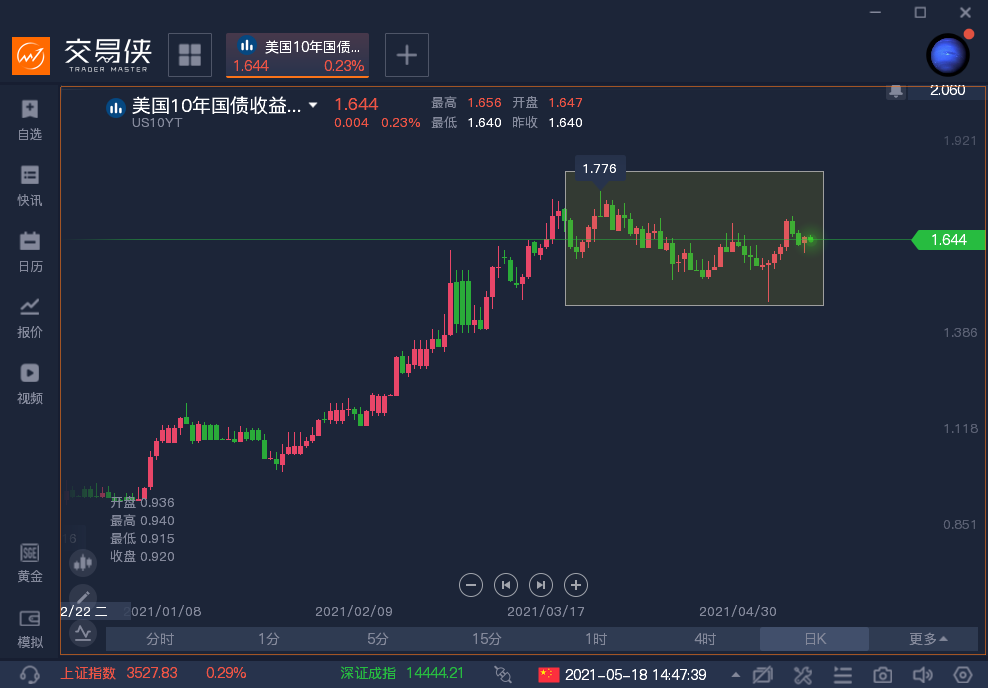Click the camera screenshot icon in status bar
Screen dimensions: 988x688
883,675
